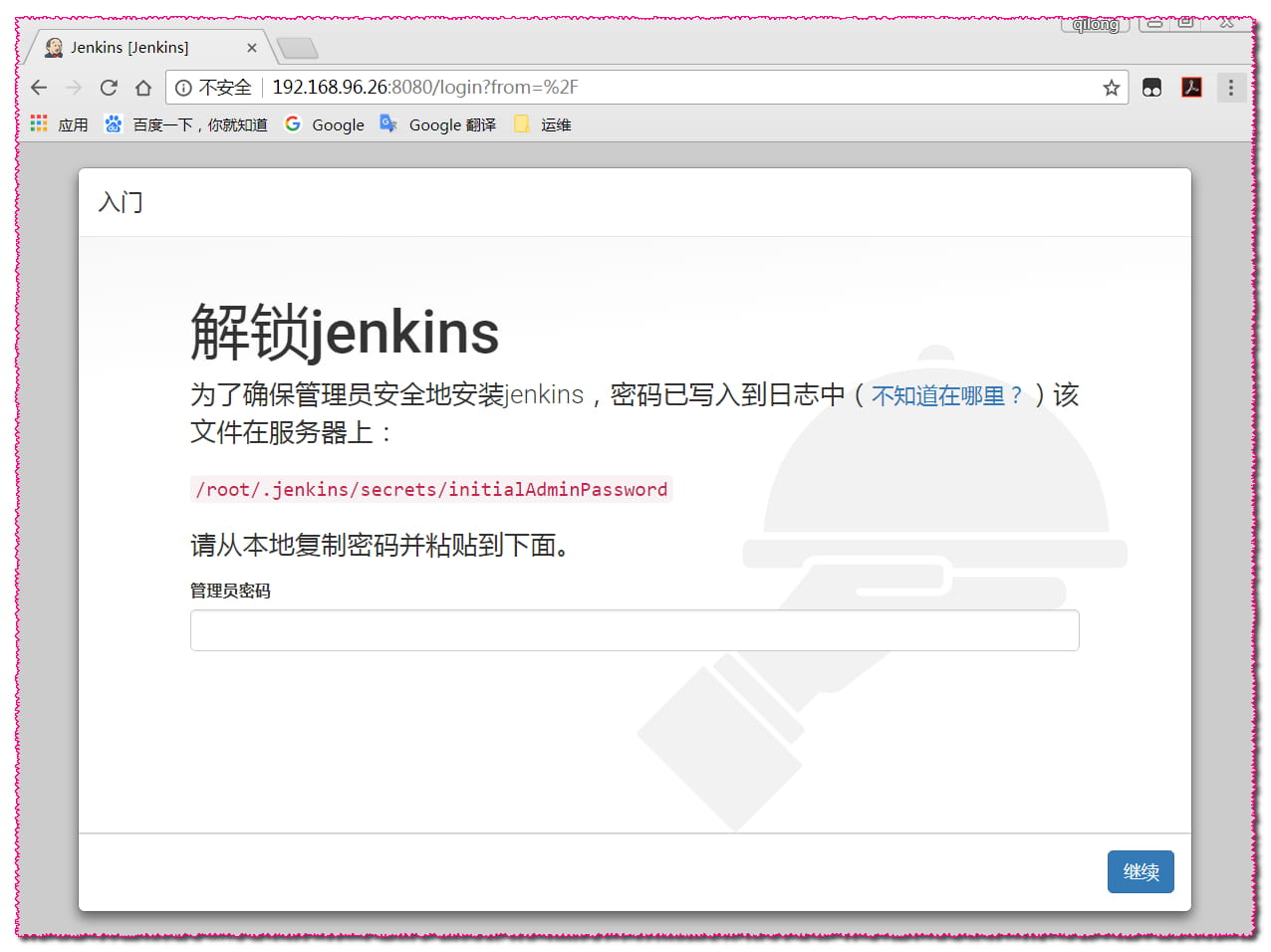Click the 入门 header text
Image resolution: width=1271 pixels, height=952 pixels.
(121, 202)
